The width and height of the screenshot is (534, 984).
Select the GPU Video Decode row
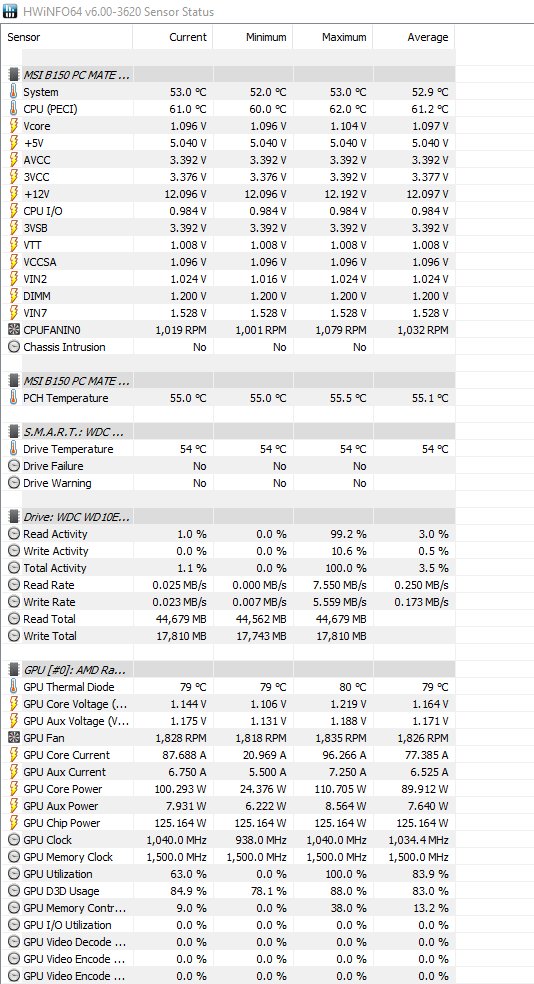(x=228, y=942)
